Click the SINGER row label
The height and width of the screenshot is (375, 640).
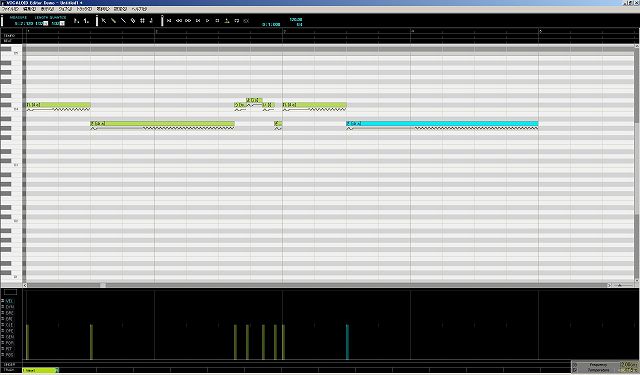[9, 364]
